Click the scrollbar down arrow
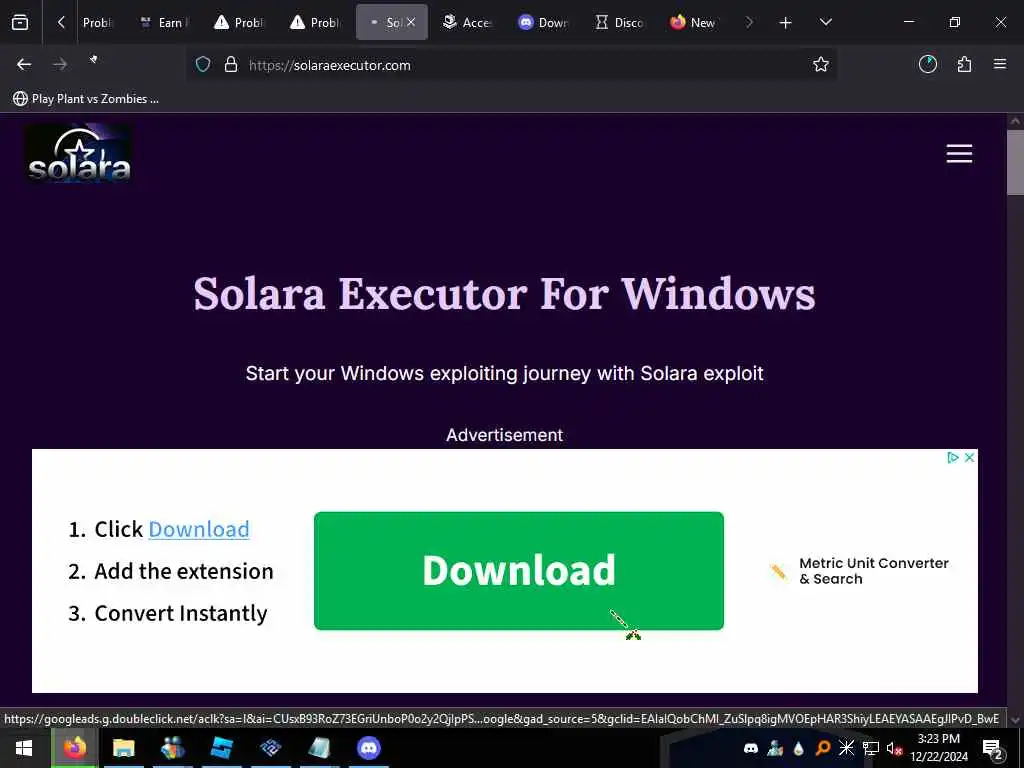Image resolution: width=1024 pixels, height=768 pixels. tap(1015, 719)
